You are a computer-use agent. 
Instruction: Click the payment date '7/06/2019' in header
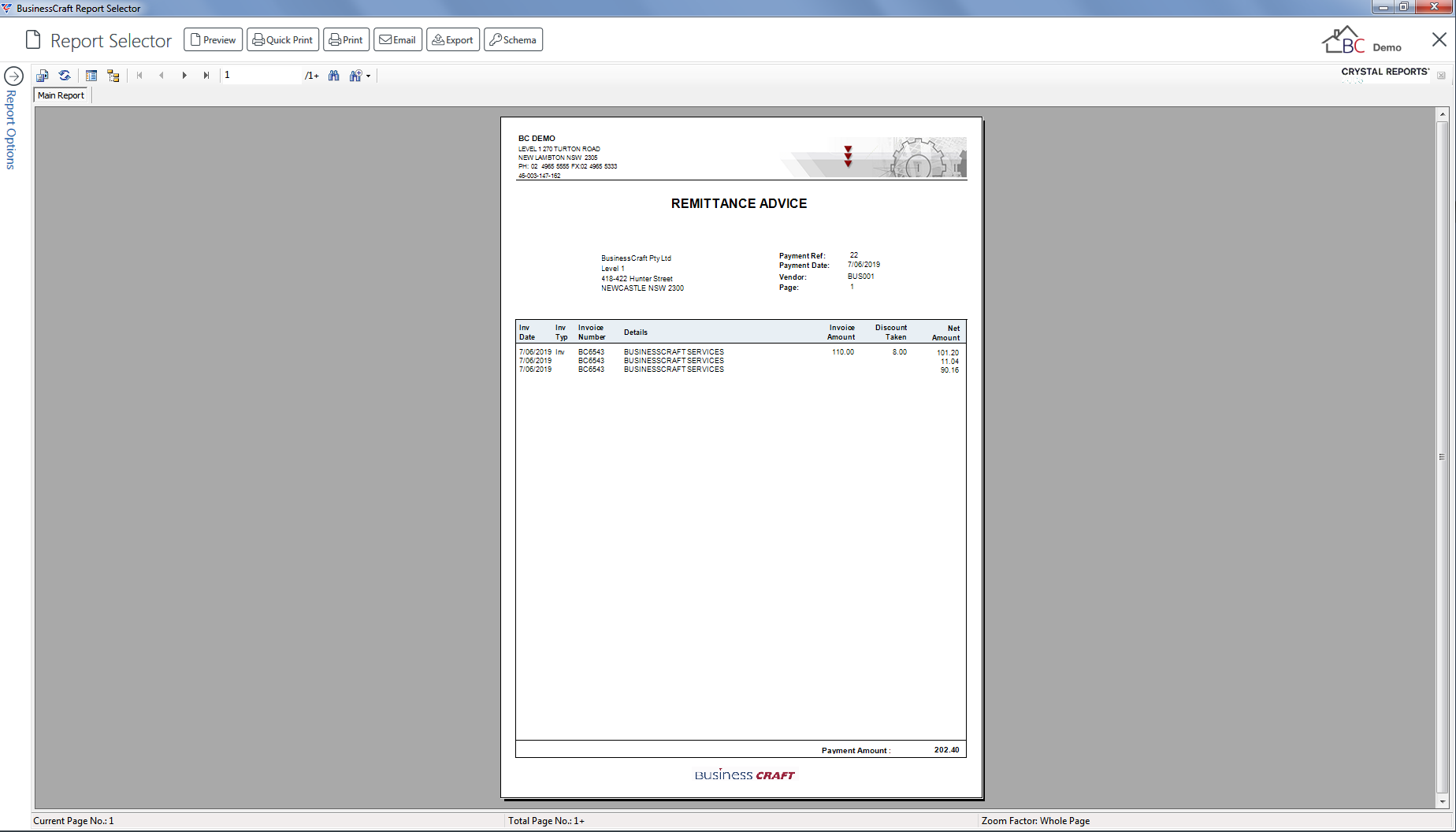tap(864, 265)
